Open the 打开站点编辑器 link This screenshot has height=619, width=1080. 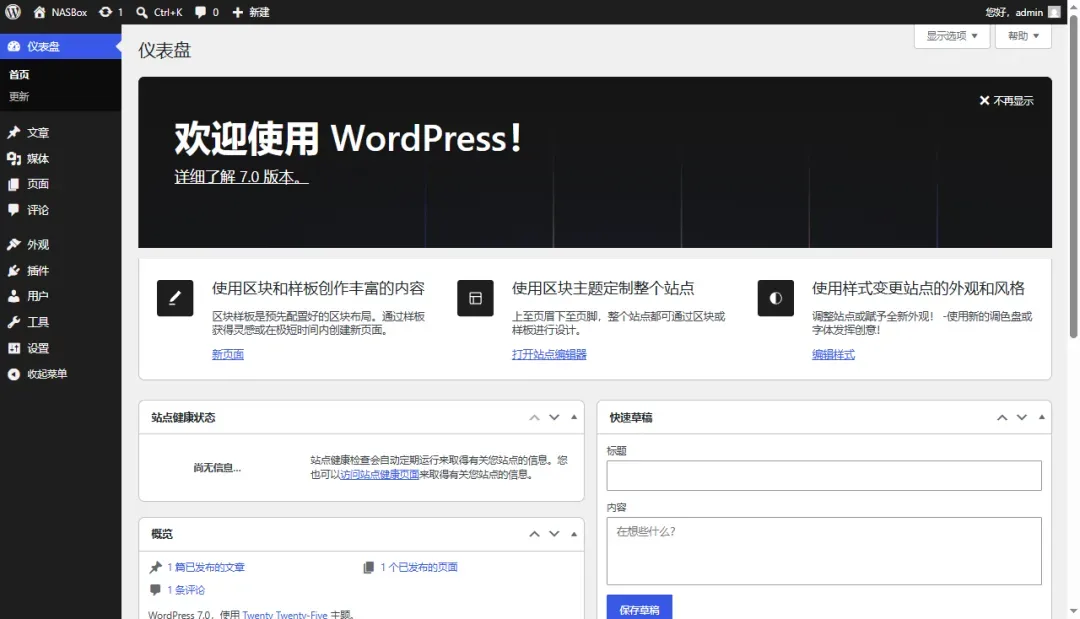point(549,355)
